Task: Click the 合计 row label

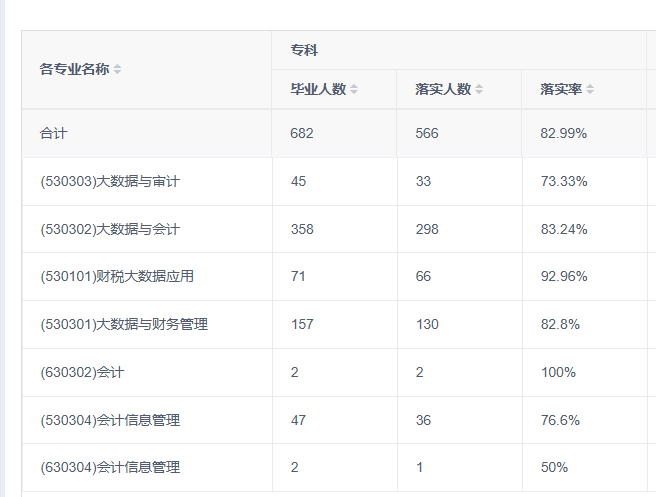Action: 53,133
